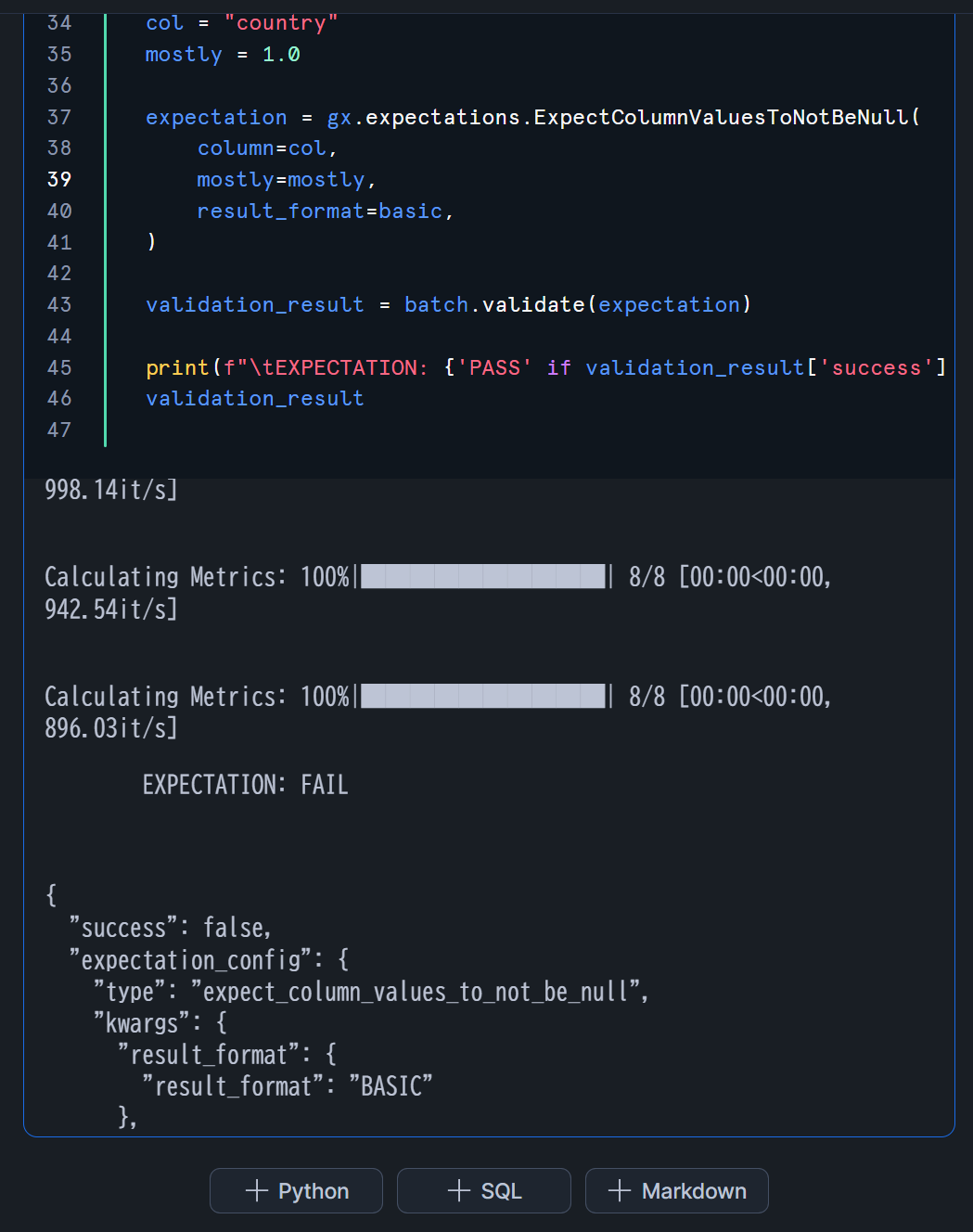Click the print keyword on line 45
Viewport: 973px width, 1232px height.
coord(177,367)
